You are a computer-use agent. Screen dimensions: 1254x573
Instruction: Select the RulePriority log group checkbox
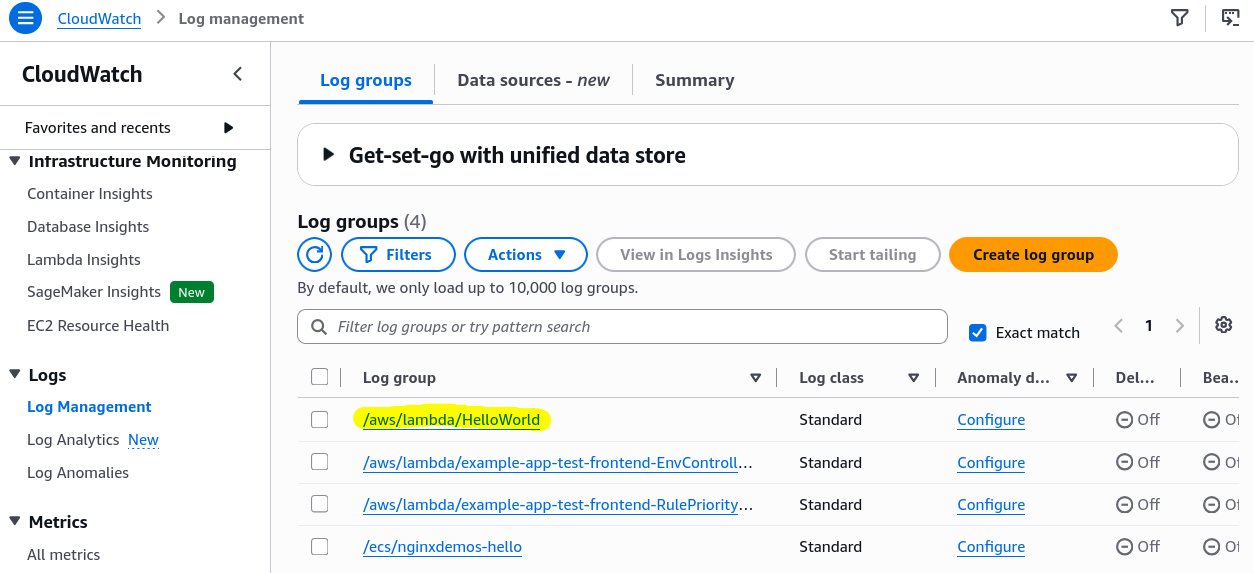[x=319, y=504]
